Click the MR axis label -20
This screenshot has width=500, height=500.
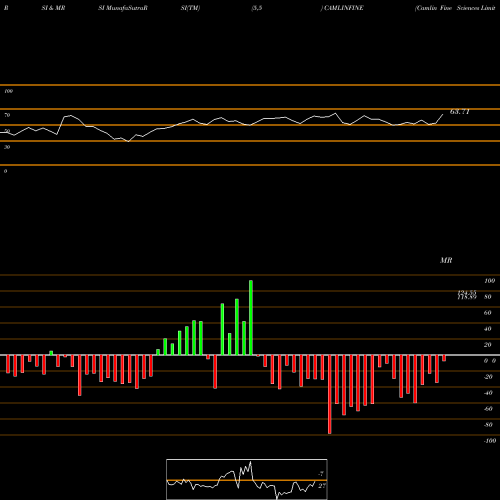point(488,377)
